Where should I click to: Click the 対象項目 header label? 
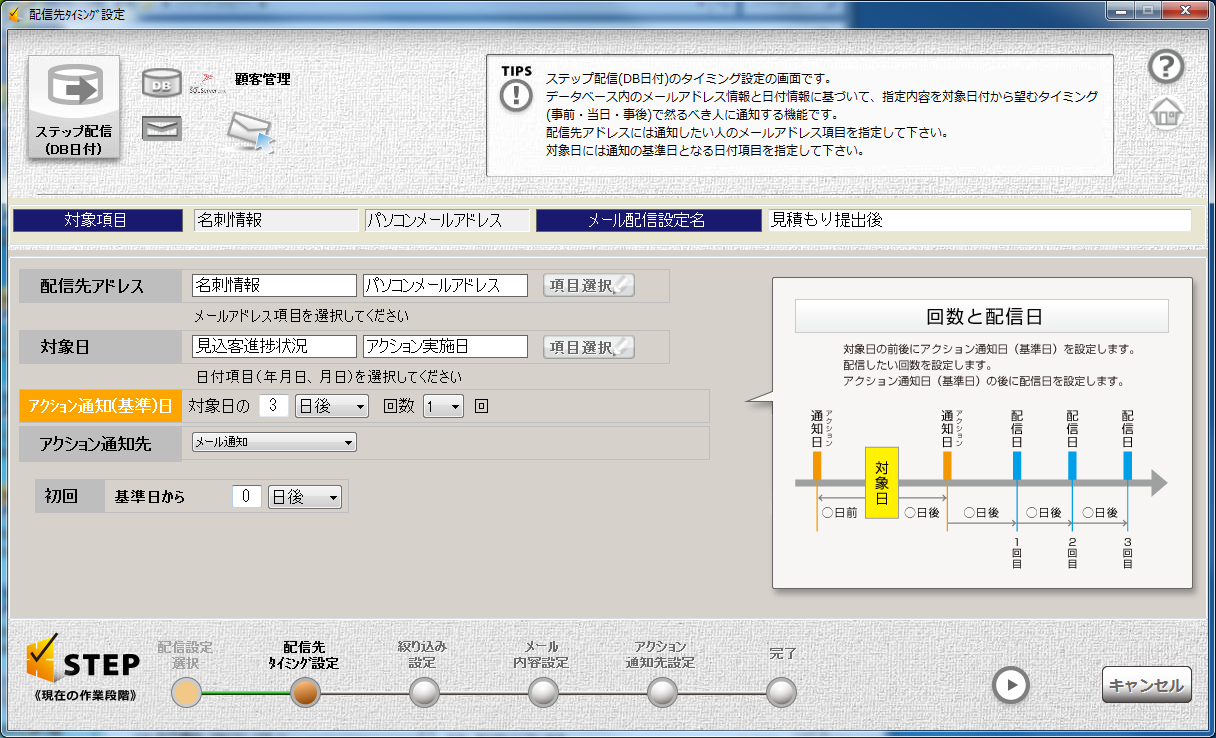pos(97,220)
